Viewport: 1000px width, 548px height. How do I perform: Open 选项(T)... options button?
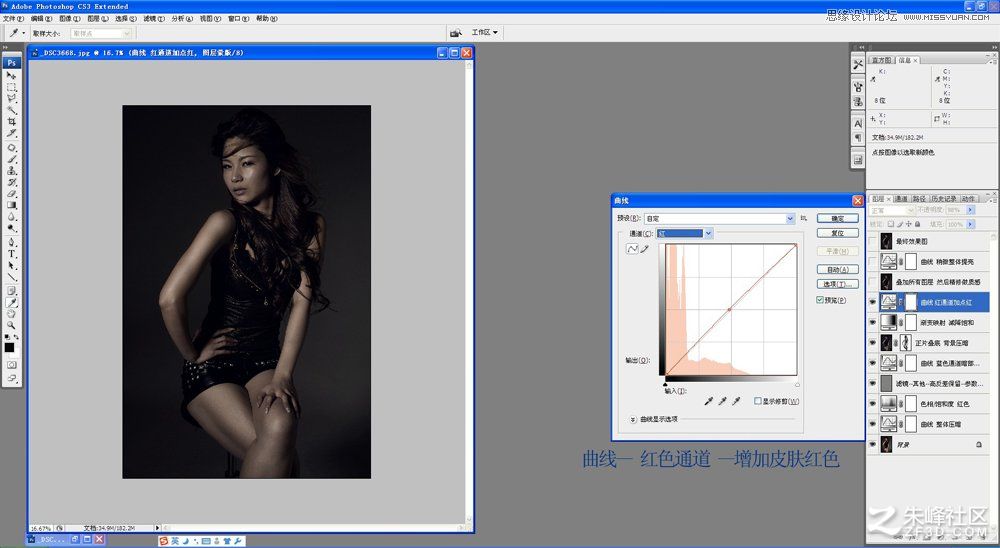pos(837,284)
